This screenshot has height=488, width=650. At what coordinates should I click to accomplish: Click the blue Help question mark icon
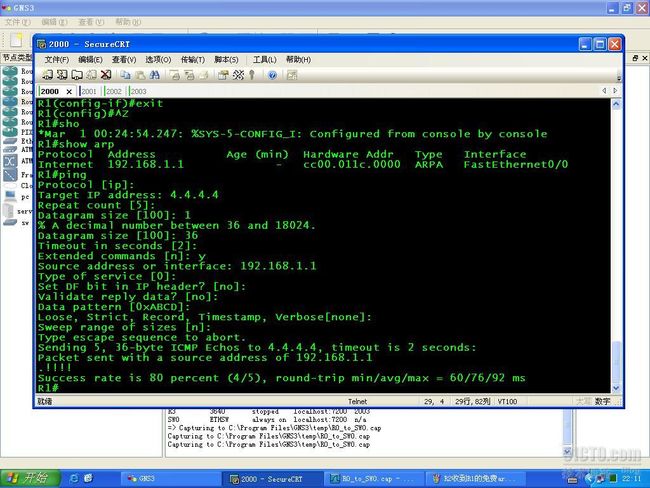pos(272,75)
